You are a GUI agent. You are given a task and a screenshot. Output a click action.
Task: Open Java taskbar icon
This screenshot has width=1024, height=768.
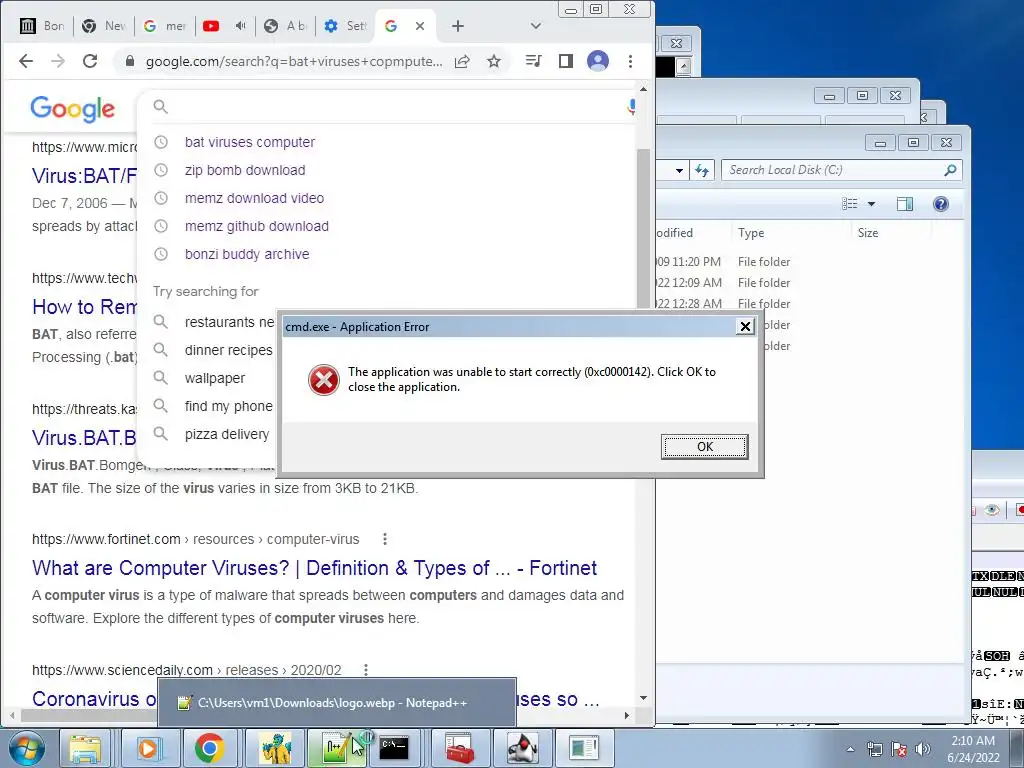pos(522,748)
